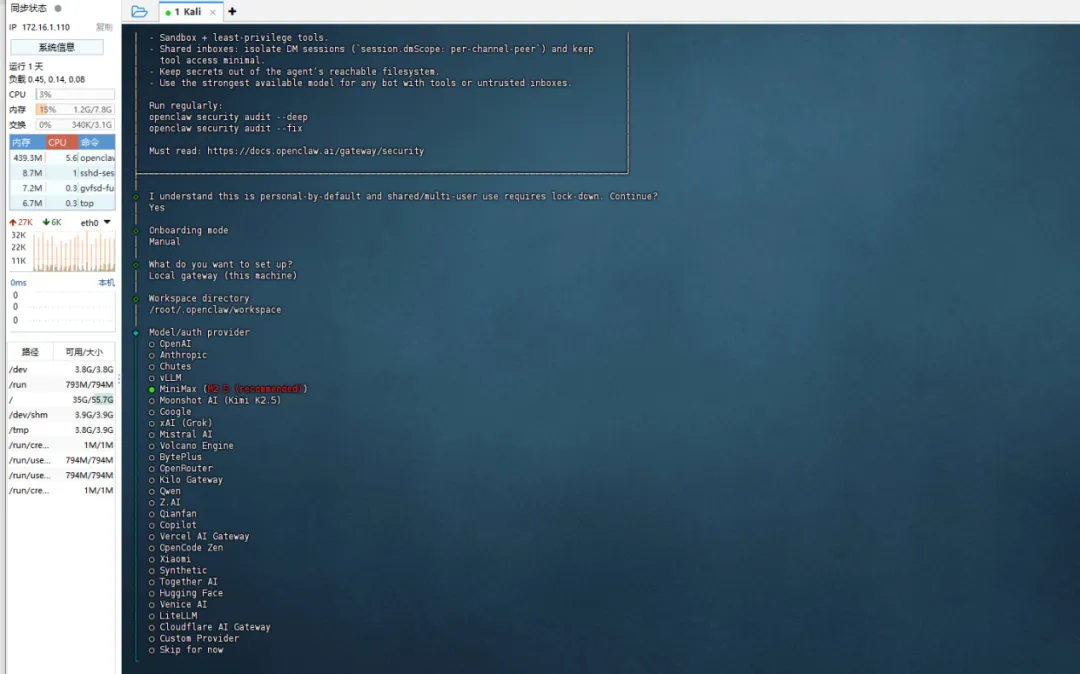Click the Qwen entry

165,491
